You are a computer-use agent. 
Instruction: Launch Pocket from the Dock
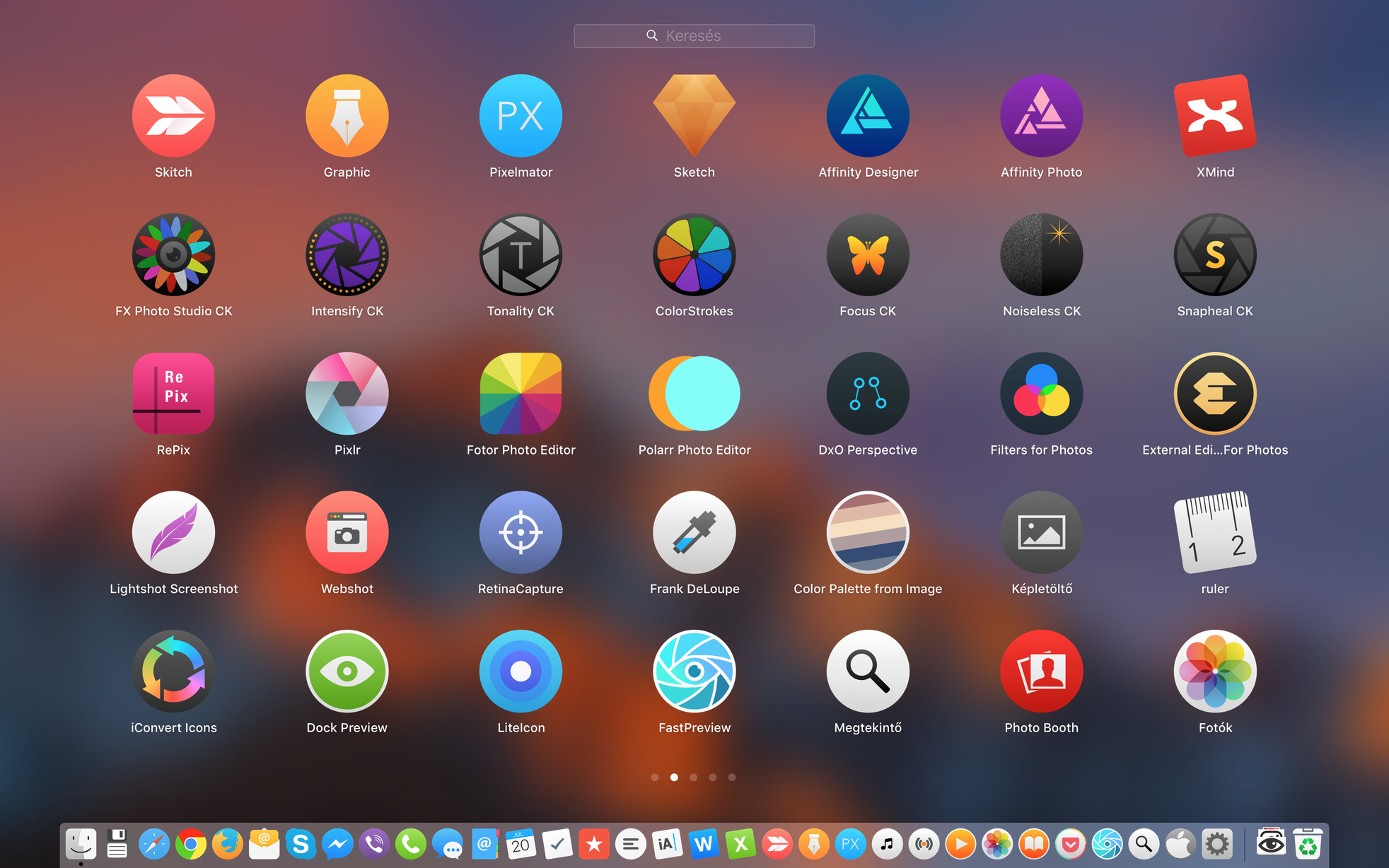[x=1070, y=844]
